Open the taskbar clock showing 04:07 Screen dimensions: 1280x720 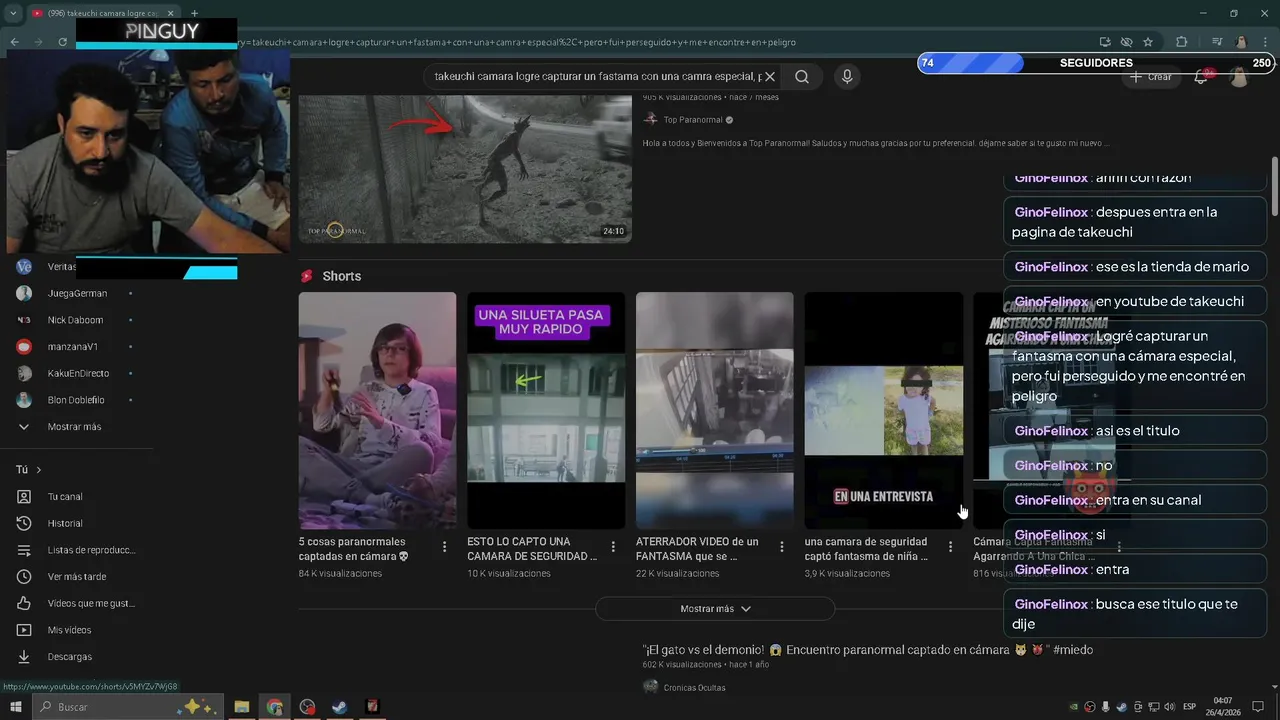tap(1222, 707)
